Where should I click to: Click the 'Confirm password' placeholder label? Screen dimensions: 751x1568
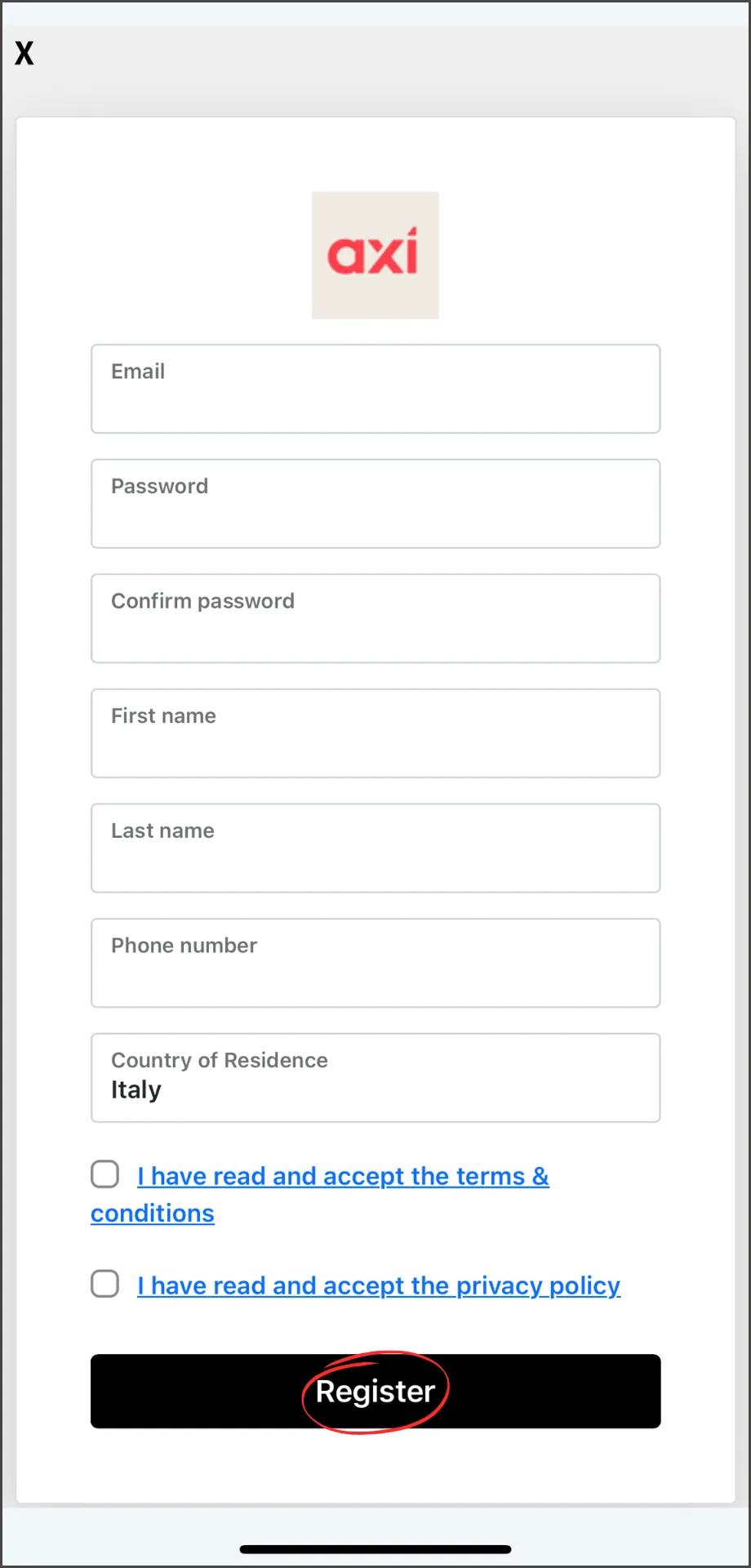pyautogui.click(x=202, y=601)
